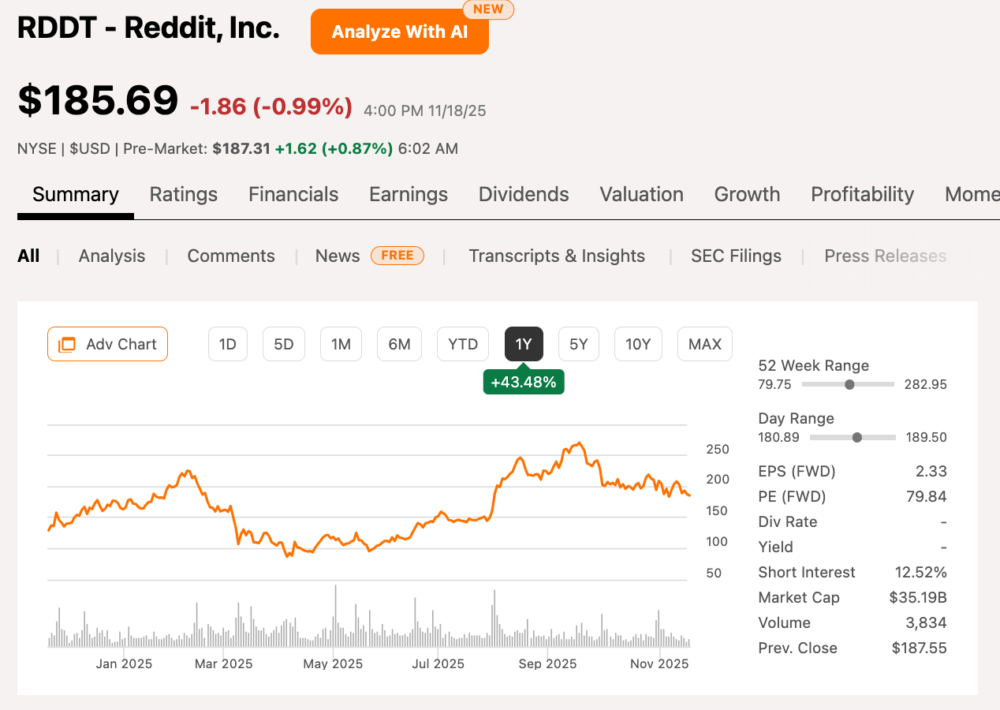This screenshot has height=710, width=1000.
Task: Open the News filter link
Action: [x=337, y=256]
